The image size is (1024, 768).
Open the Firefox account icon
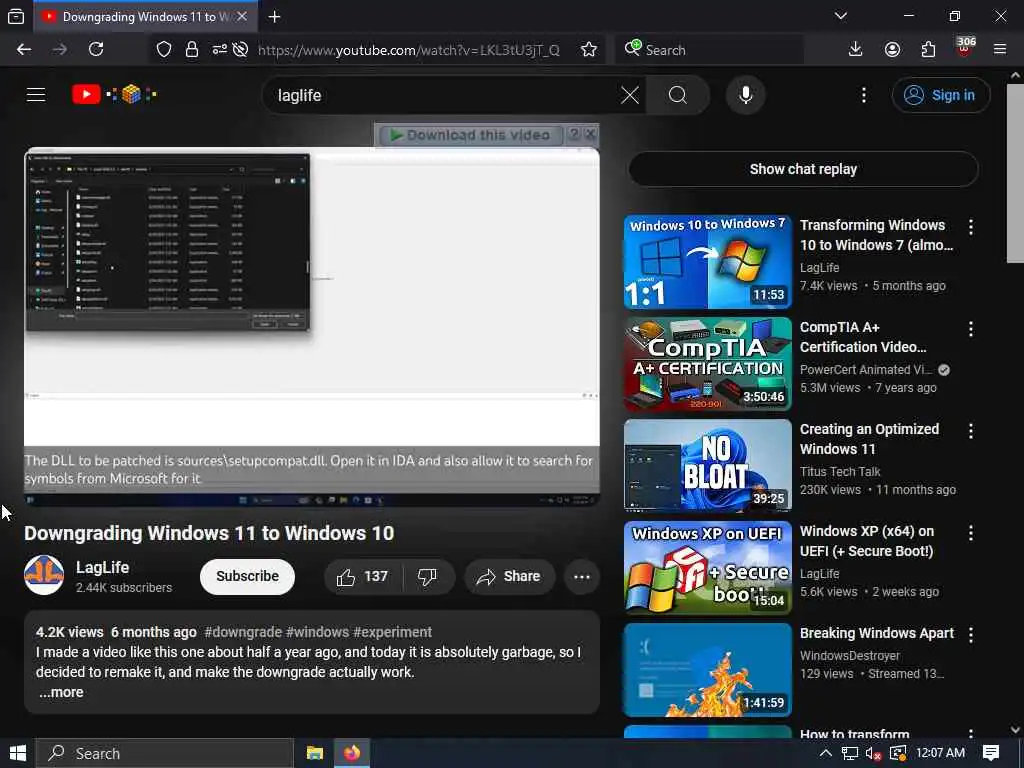tap(892, 50)
